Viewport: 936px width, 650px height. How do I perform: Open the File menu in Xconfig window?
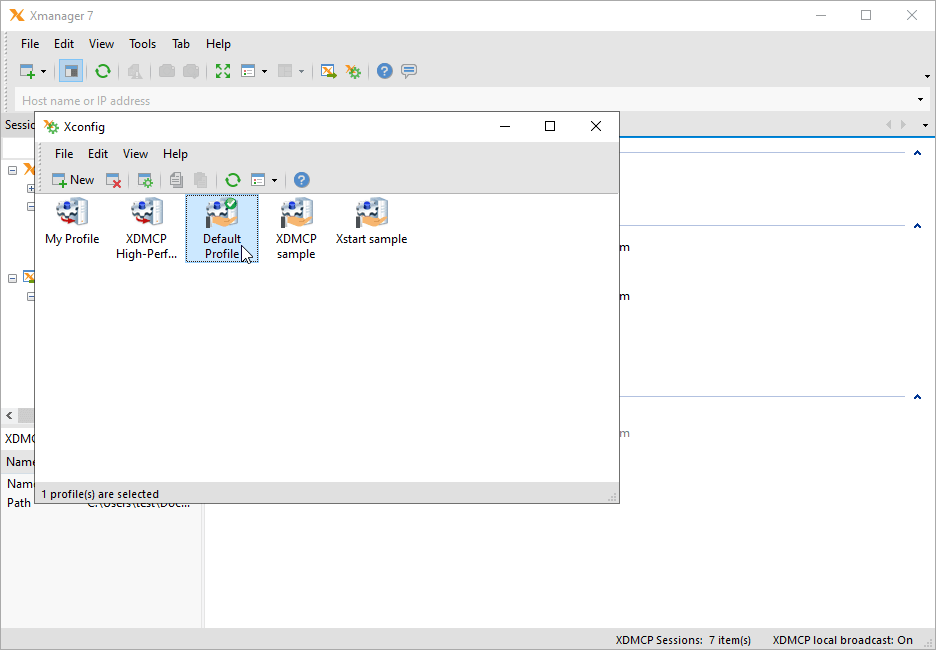tap(64, 153)
